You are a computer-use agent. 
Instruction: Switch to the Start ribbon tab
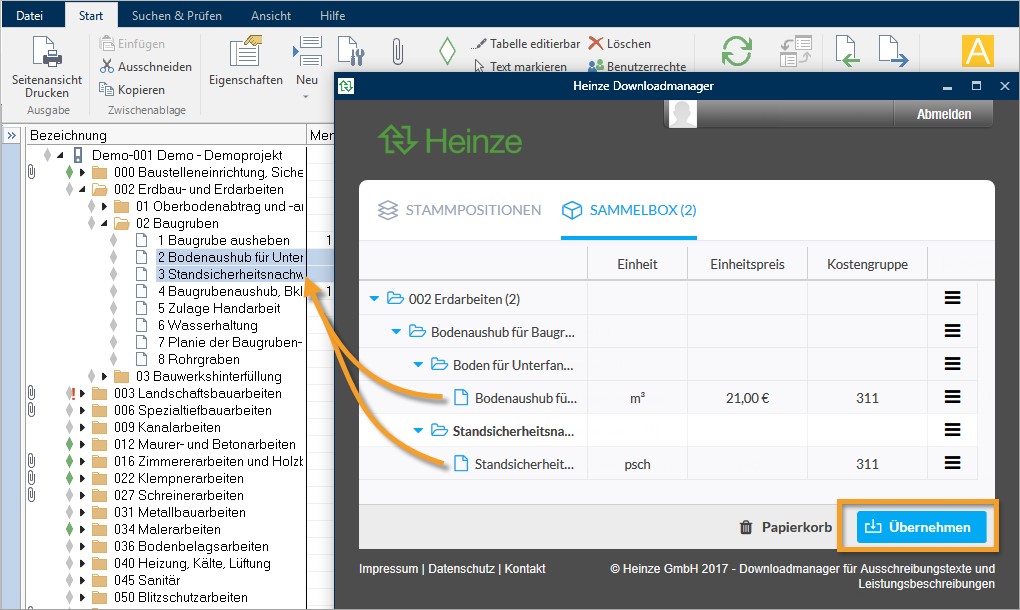click(x=91, y=16)
